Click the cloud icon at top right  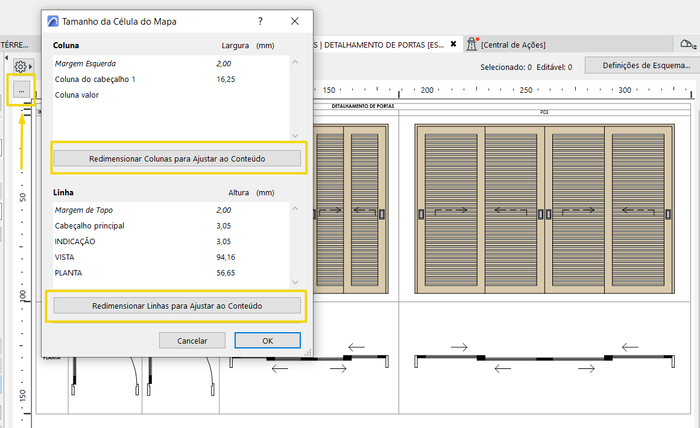[687, 45]
